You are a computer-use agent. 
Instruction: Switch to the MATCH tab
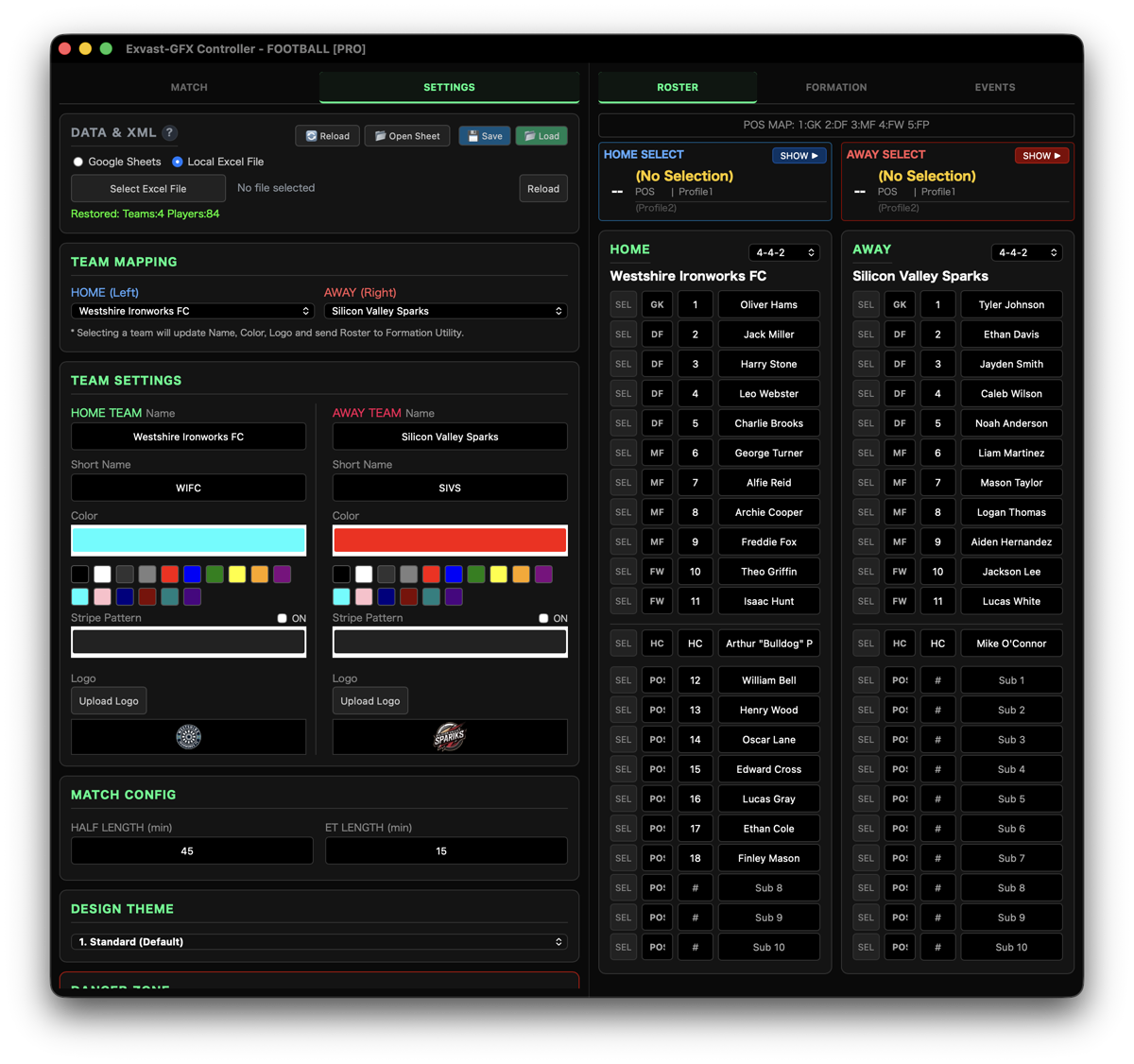[x=189, y=87]
